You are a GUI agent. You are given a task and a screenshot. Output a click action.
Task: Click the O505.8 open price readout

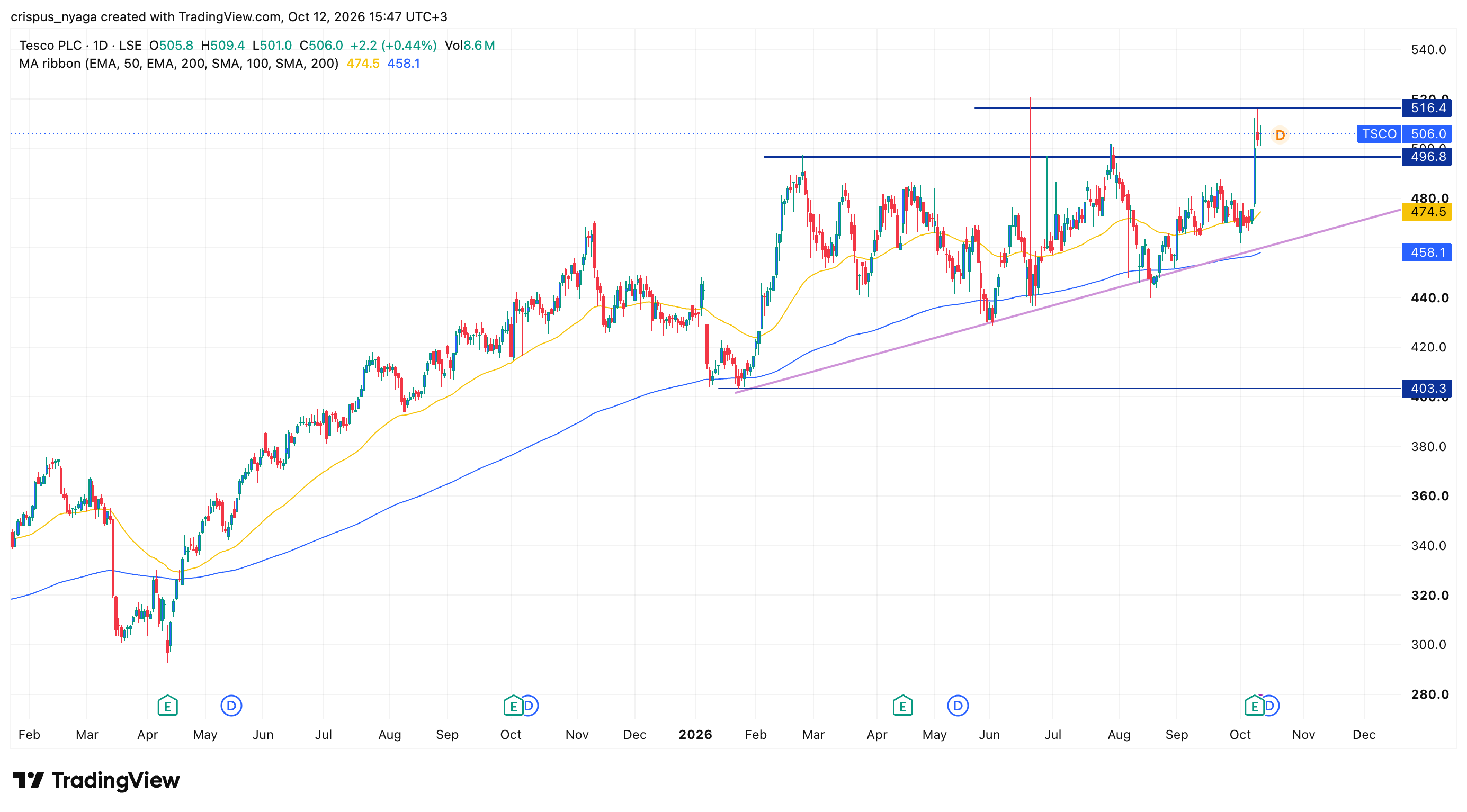171,46
